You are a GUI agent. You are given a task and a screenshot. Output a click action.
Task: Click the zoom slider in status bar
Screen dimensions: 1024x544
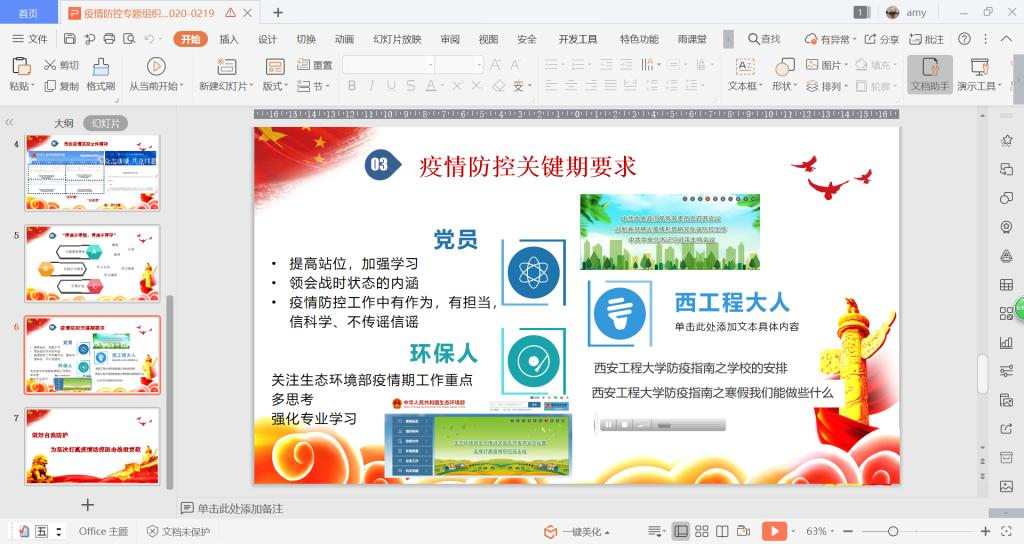pos(893,531)
